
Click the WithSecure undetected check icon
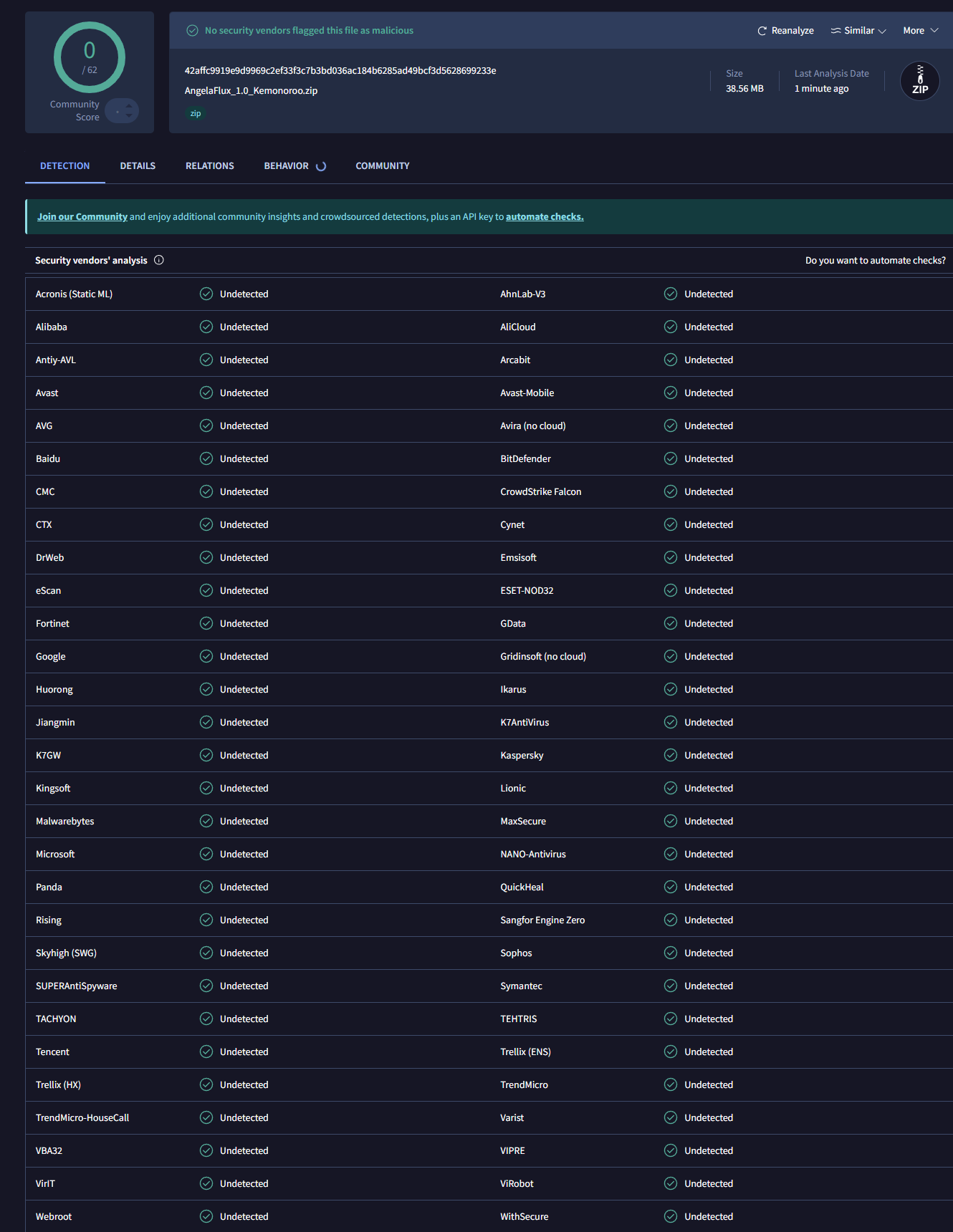(671, 1216)
